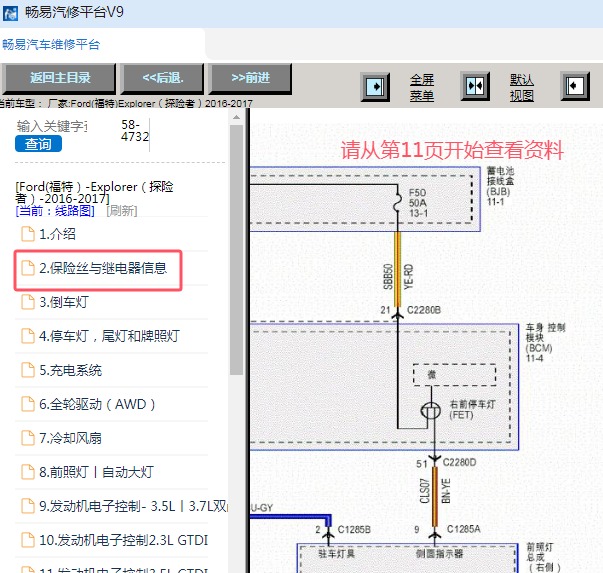Click the 当前：线路图 link
Screen dimensions: 603x573
tap(55, 211)
